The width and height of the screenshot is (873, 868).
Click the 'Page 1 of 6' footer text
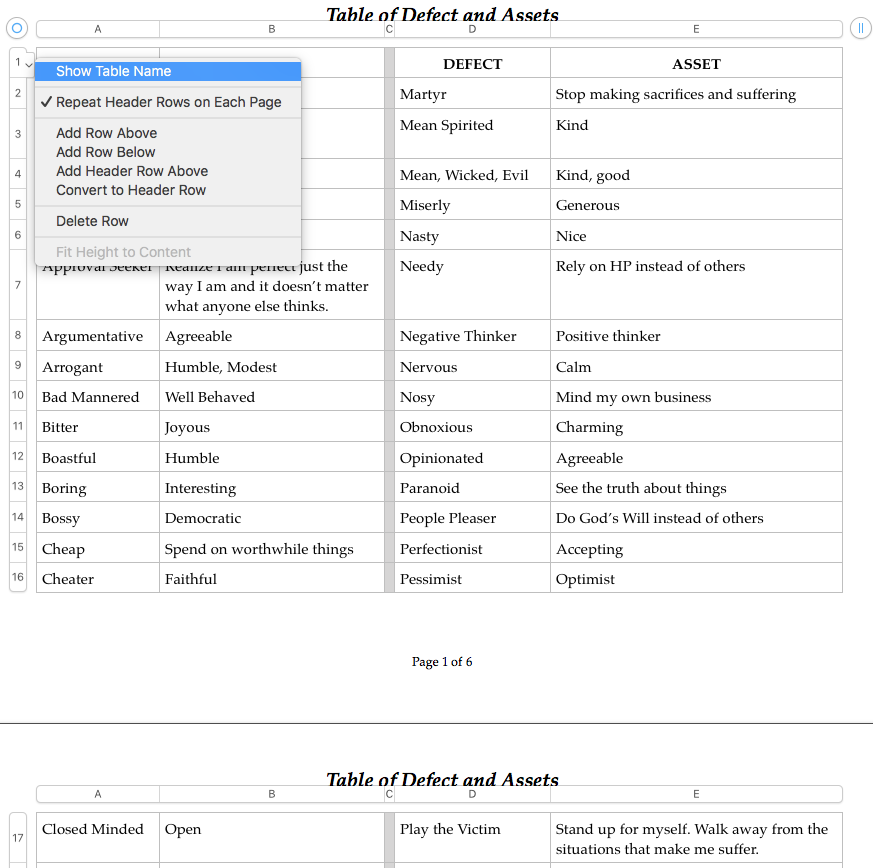tap(442, 661)
